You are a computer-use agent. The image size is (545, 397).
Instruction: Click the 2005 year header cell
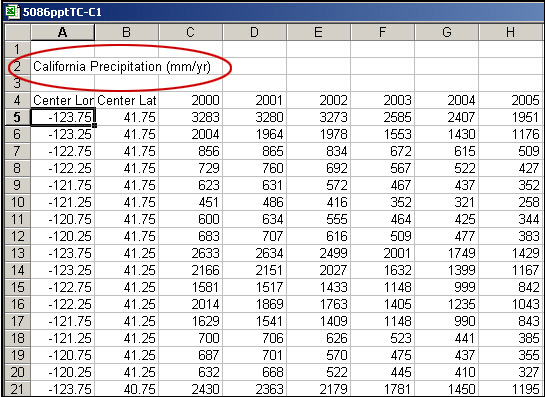(511, 100)
